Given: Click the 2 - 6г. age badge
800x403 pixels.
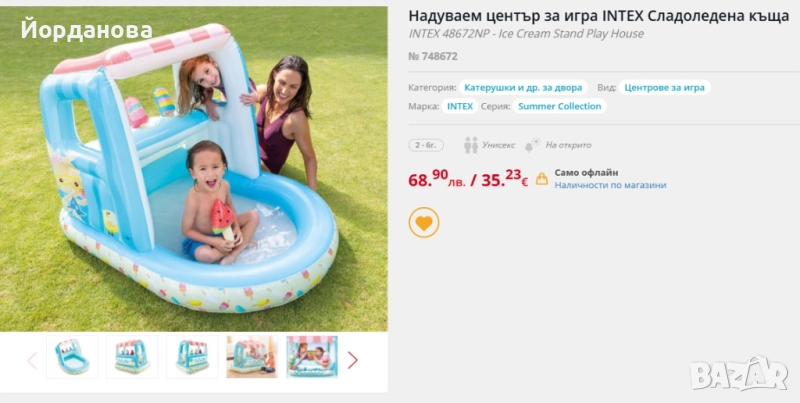Looking at the screenshot, I should click(x=426, y=145).
